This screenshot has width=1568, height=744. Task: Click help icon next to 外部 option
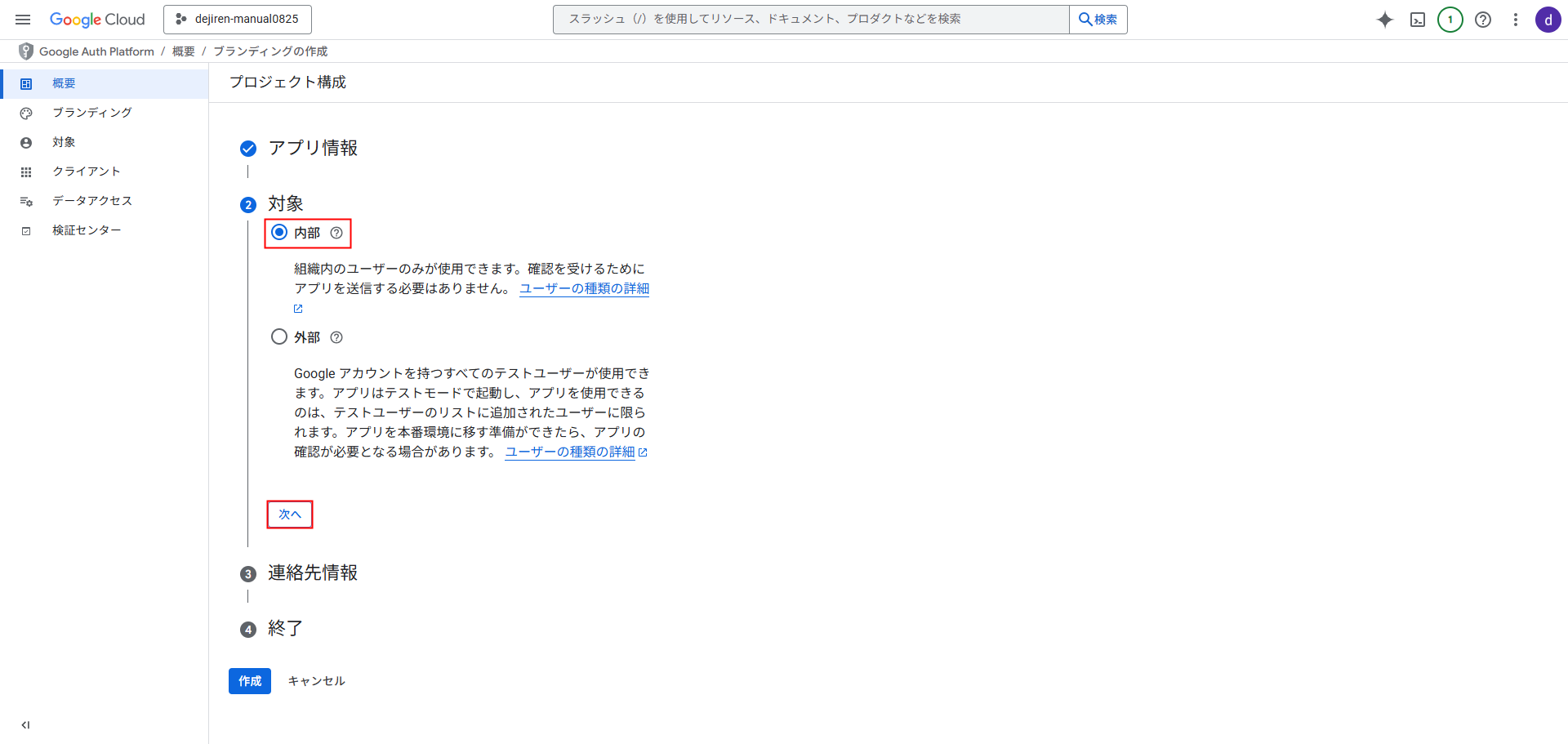[x=336, y=337]
